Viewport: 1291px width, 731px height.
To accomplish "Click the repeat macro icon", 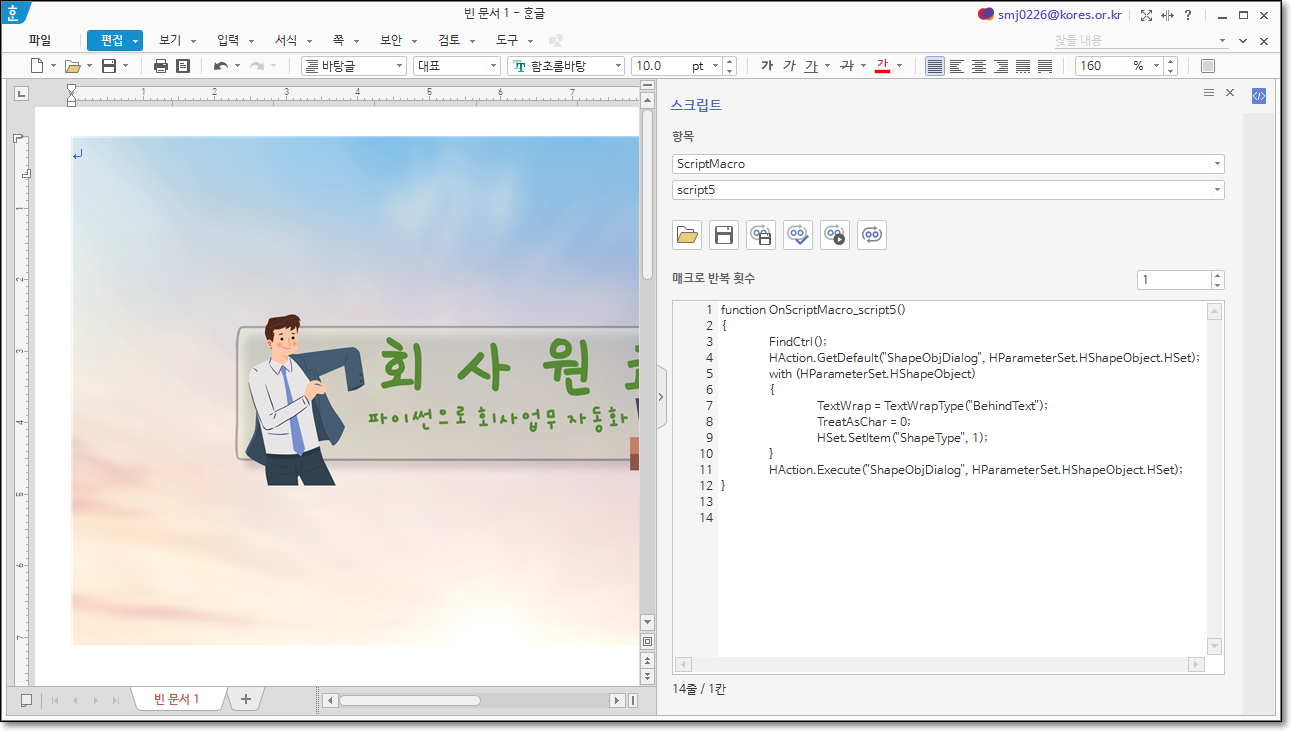I will (x=872, y=235).
